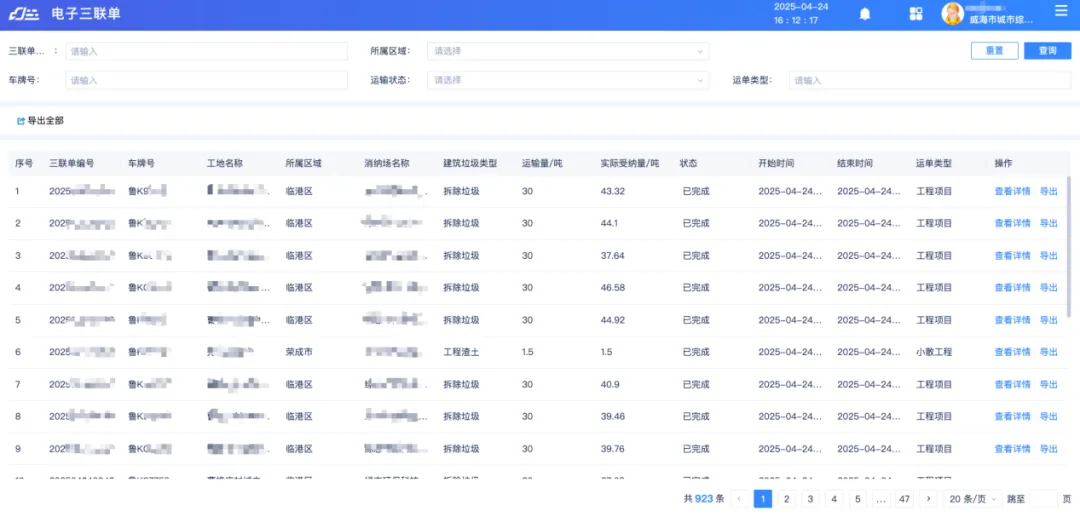Click the 重置 reset button
The height and width of the screenshot is (517, 1080).
[994, 51]
